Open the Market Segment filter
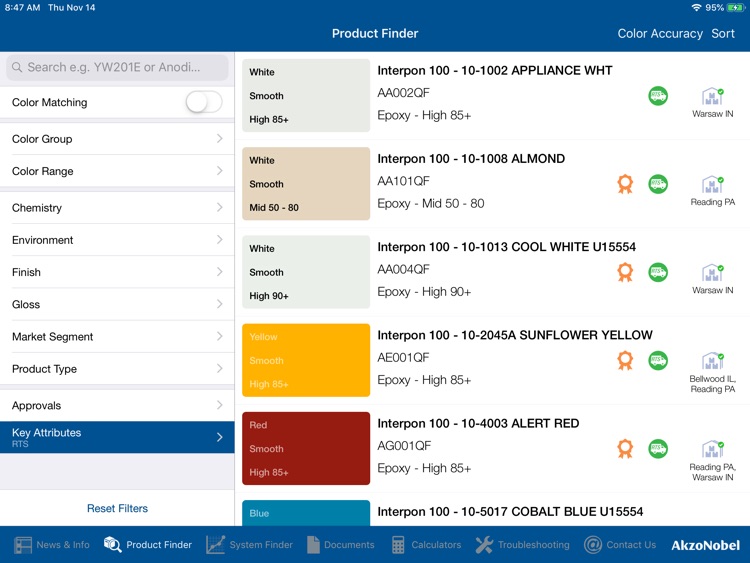Screen dimensions: 750x563 (117, 336)
